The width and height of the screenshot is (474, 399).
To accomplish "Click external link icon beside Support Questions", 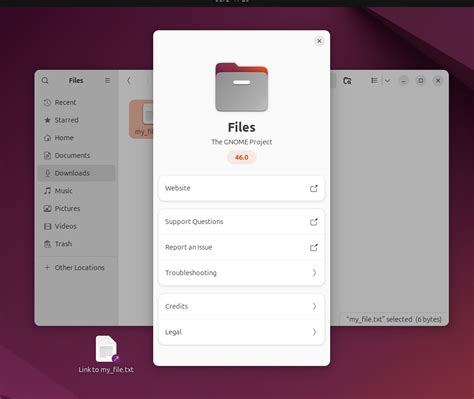I will 314,222.
